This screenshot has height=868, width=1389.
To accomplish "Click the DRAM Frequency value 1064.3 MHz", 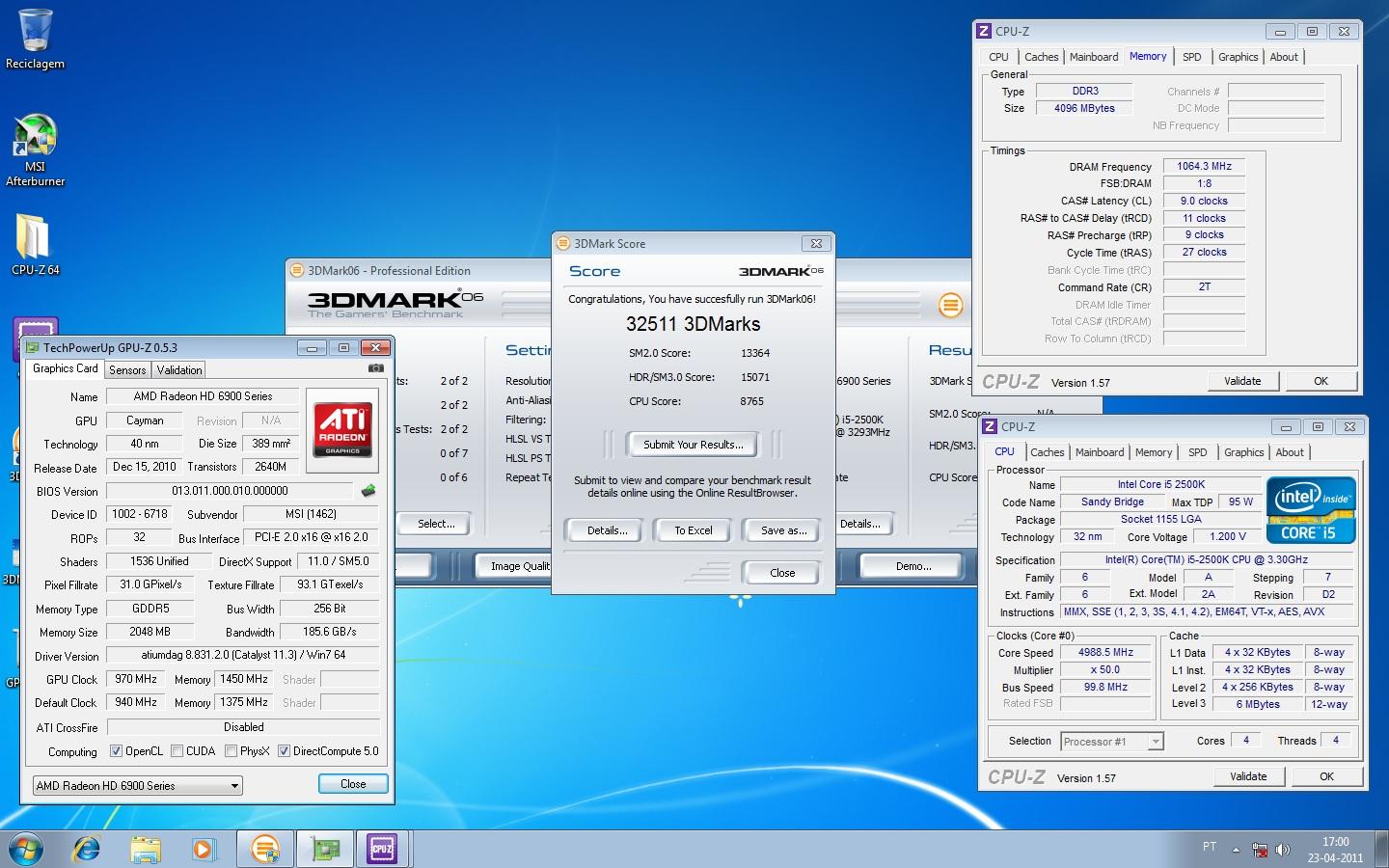I will pos(1204,166).
